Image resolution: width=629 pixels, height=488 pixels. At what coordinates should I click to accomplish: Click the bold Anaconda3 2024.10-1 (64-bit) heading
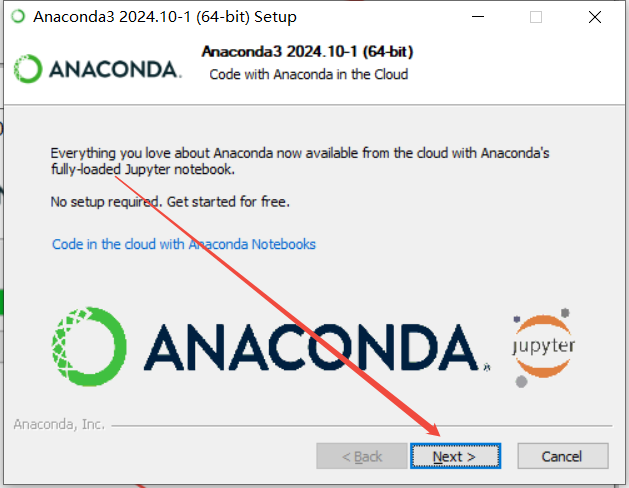[x=307, y=51]
